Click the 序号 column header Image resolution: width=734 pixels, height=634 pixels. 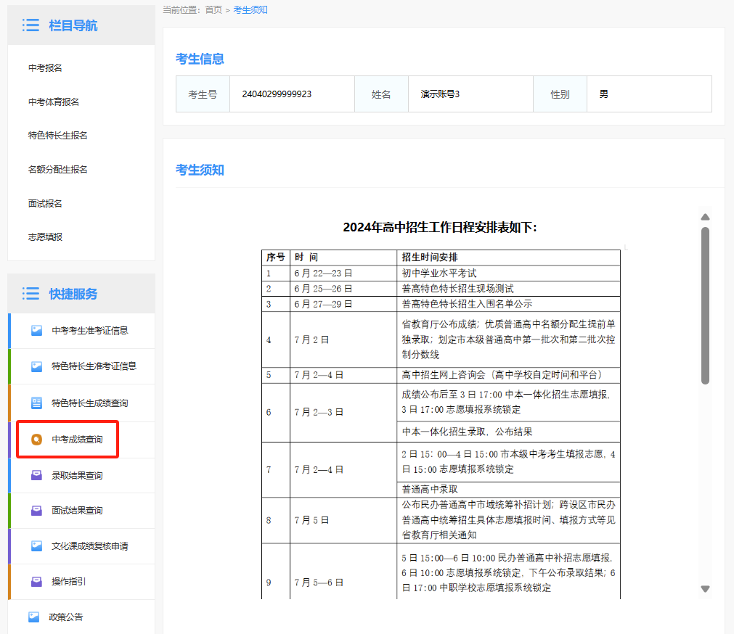click(x=276, y=257)
